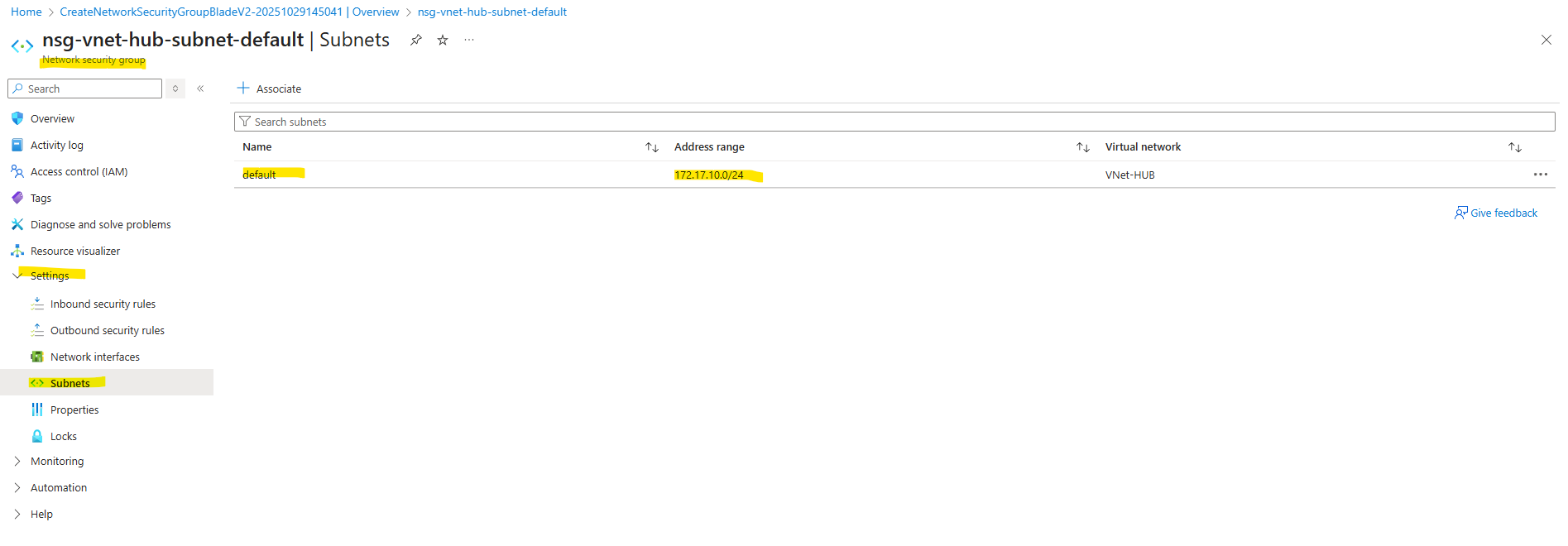Click the Subnets angle-bracket icon

coord(37,383)
